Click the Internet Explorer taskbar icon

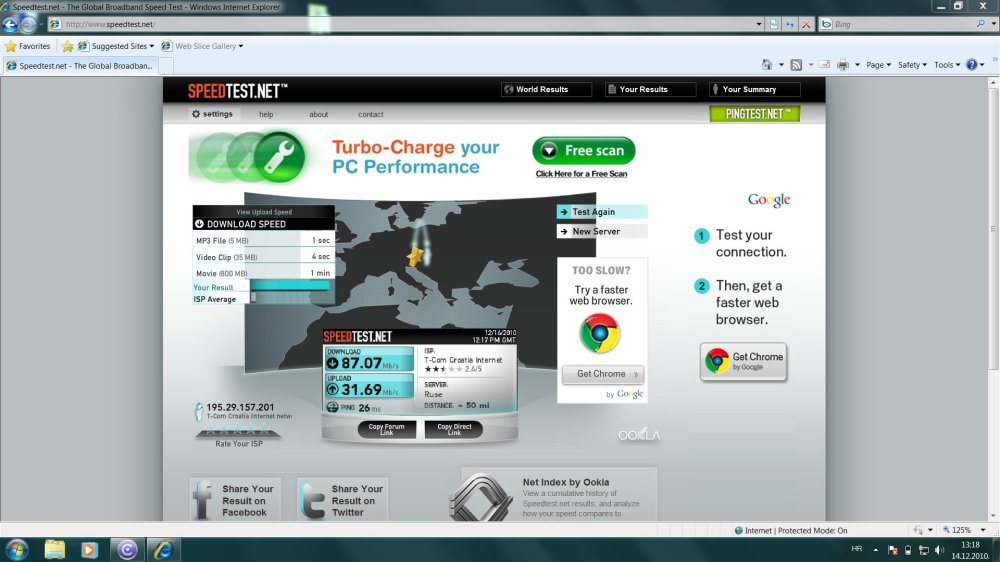[164, 549]
